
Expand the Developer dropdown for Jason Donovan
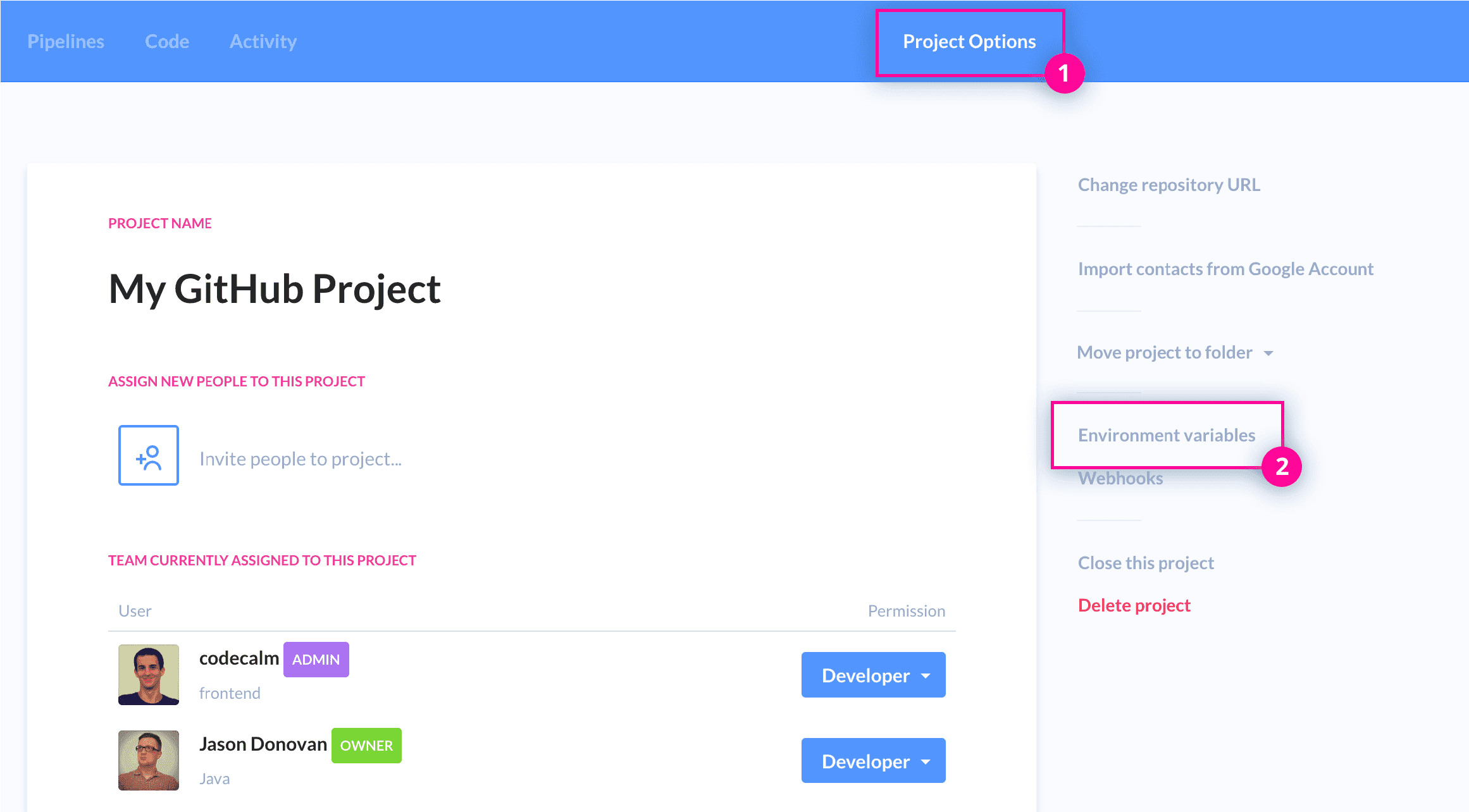tap(873, 761)
